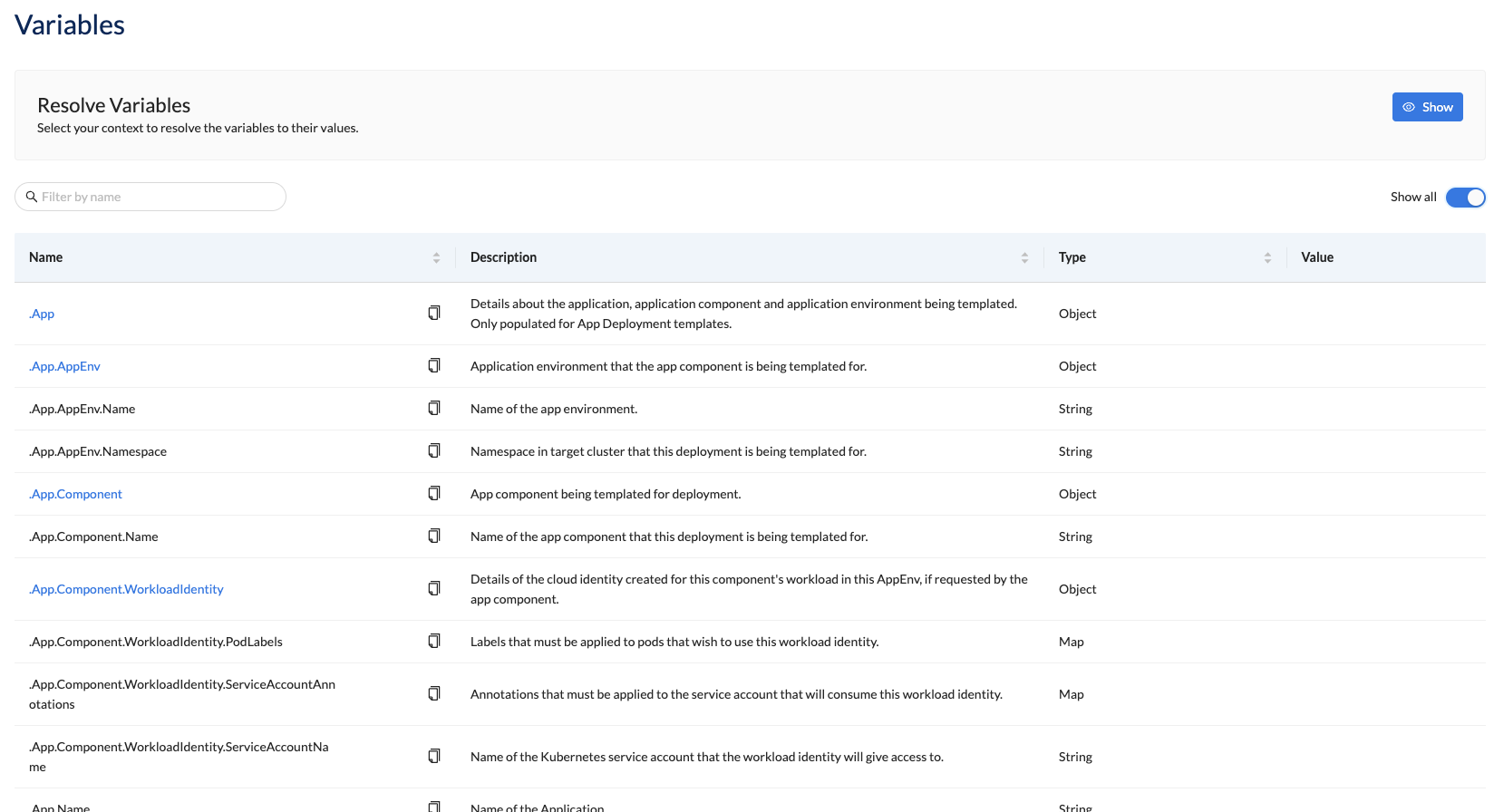
Task: Sort the table by Description column
Action: point(1024,257)
